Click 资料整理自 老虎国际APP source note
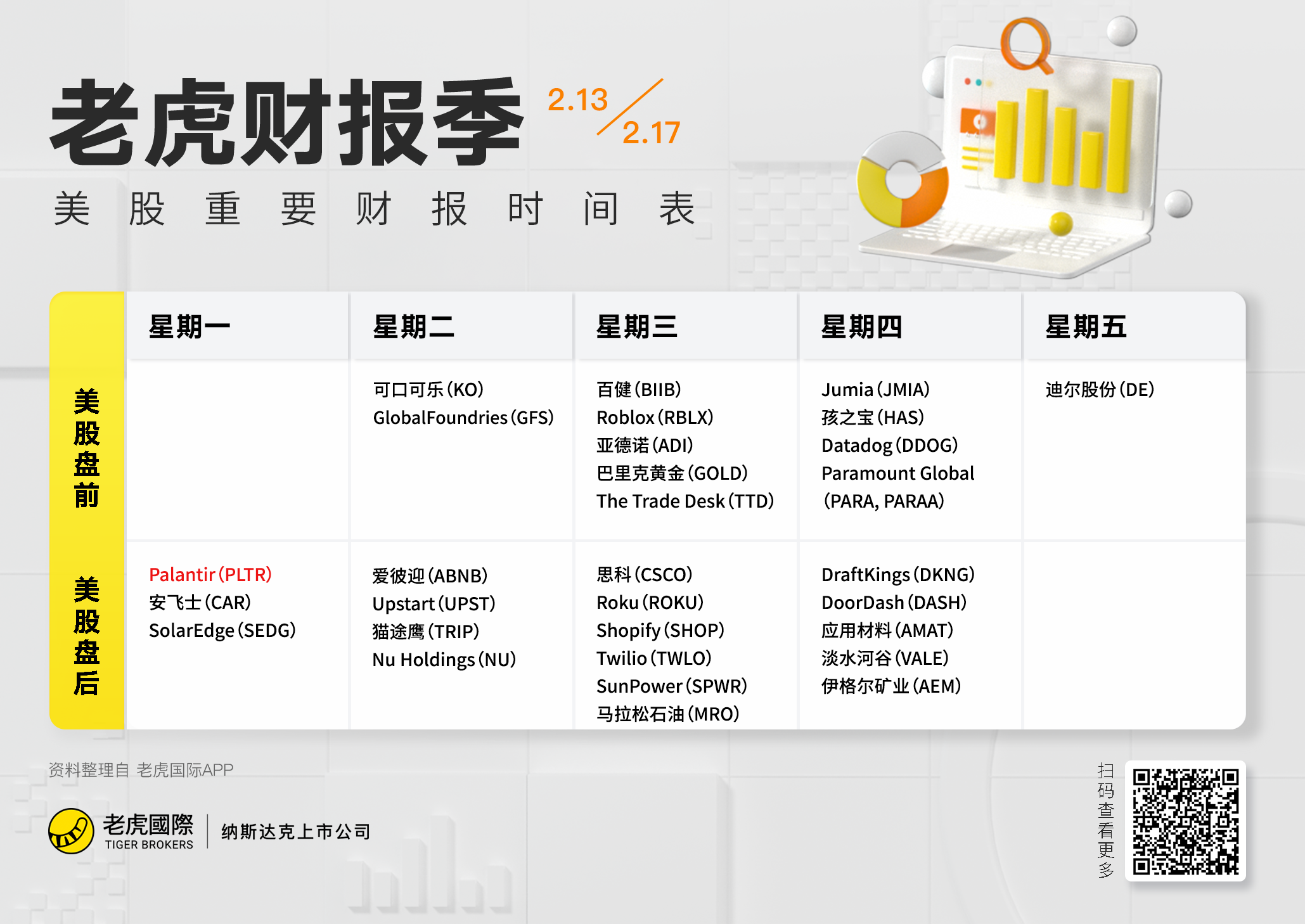 pyautogui.click(x=141, y=769)
